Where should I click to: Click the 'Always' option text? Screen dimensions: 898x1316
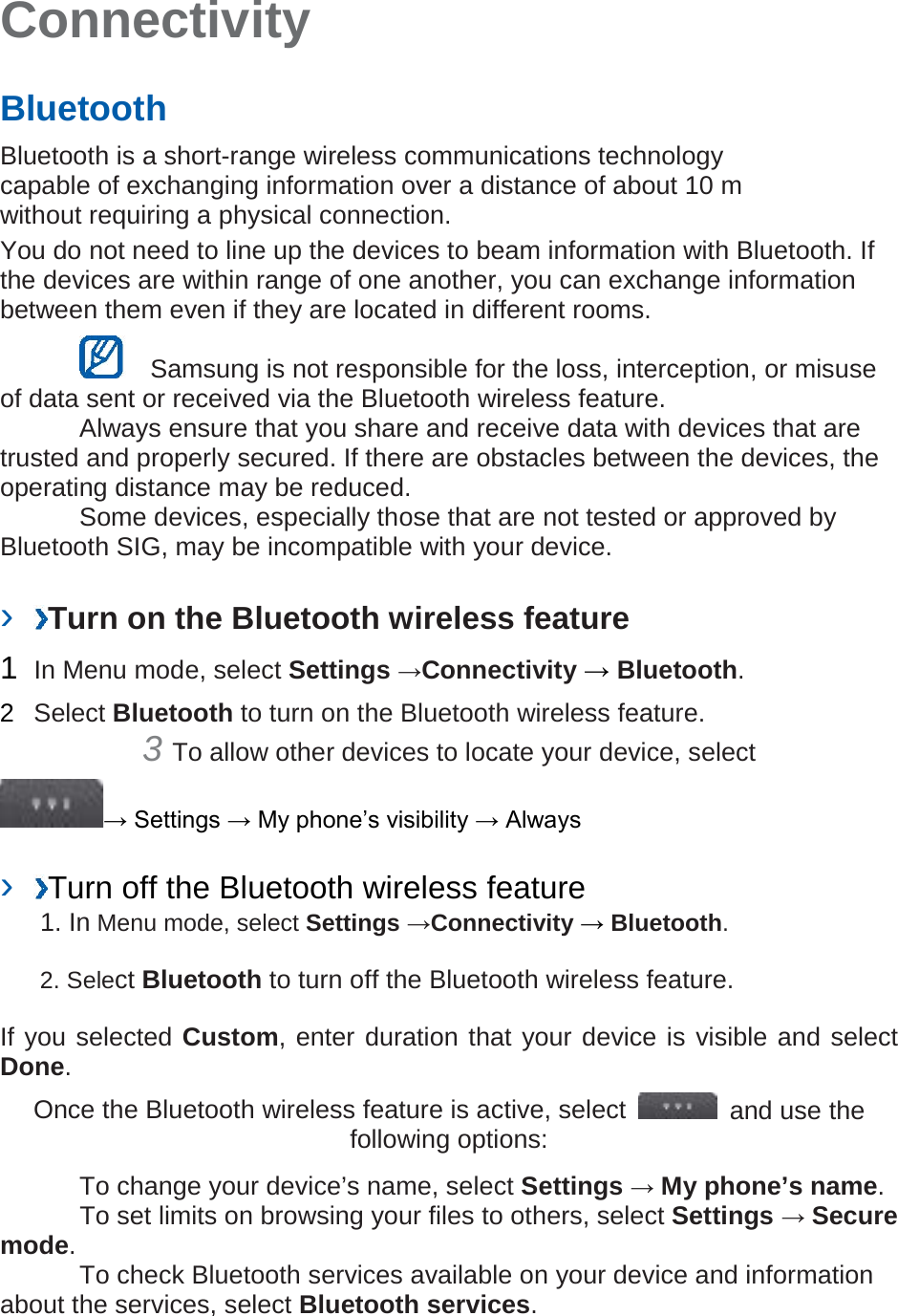(543, 820)
